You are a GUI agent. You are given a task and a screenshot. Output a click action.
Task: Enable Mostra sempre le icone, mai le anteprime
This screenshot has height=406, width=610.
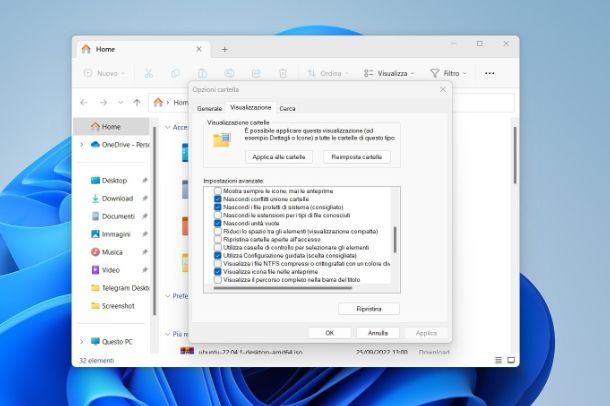pyautogui.click(x=218, y=191)
